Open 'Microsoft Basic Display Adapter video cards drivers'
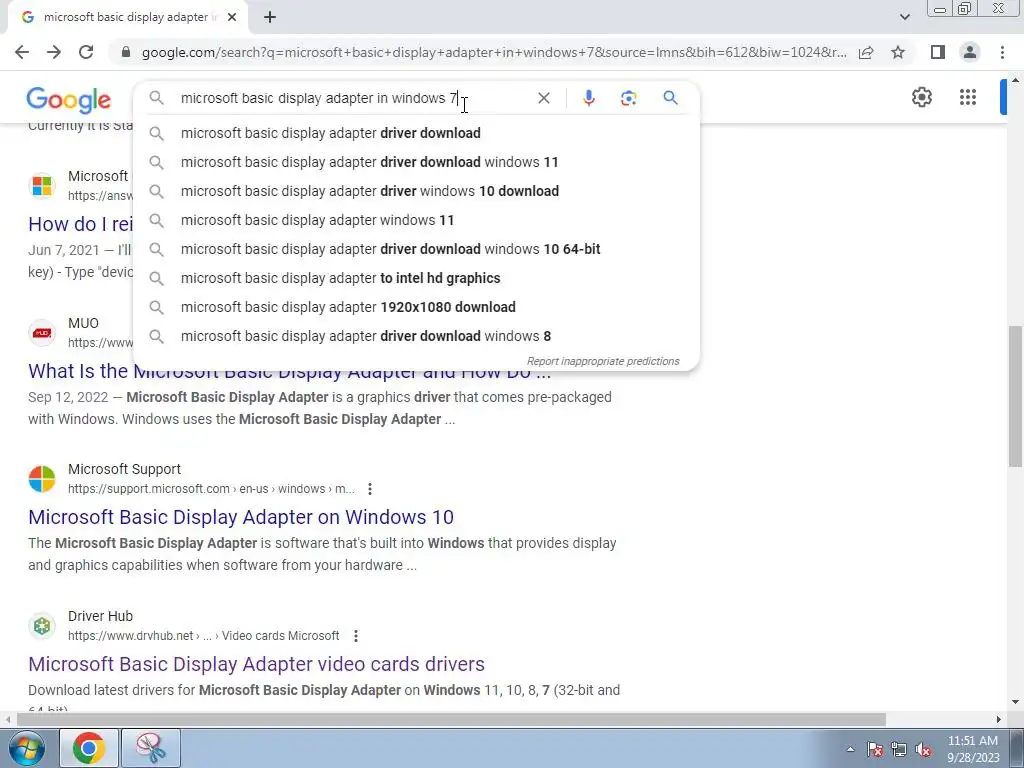The width and height of the screenshot is (1024, 768). pyautogui.click(x=257, y=664)
